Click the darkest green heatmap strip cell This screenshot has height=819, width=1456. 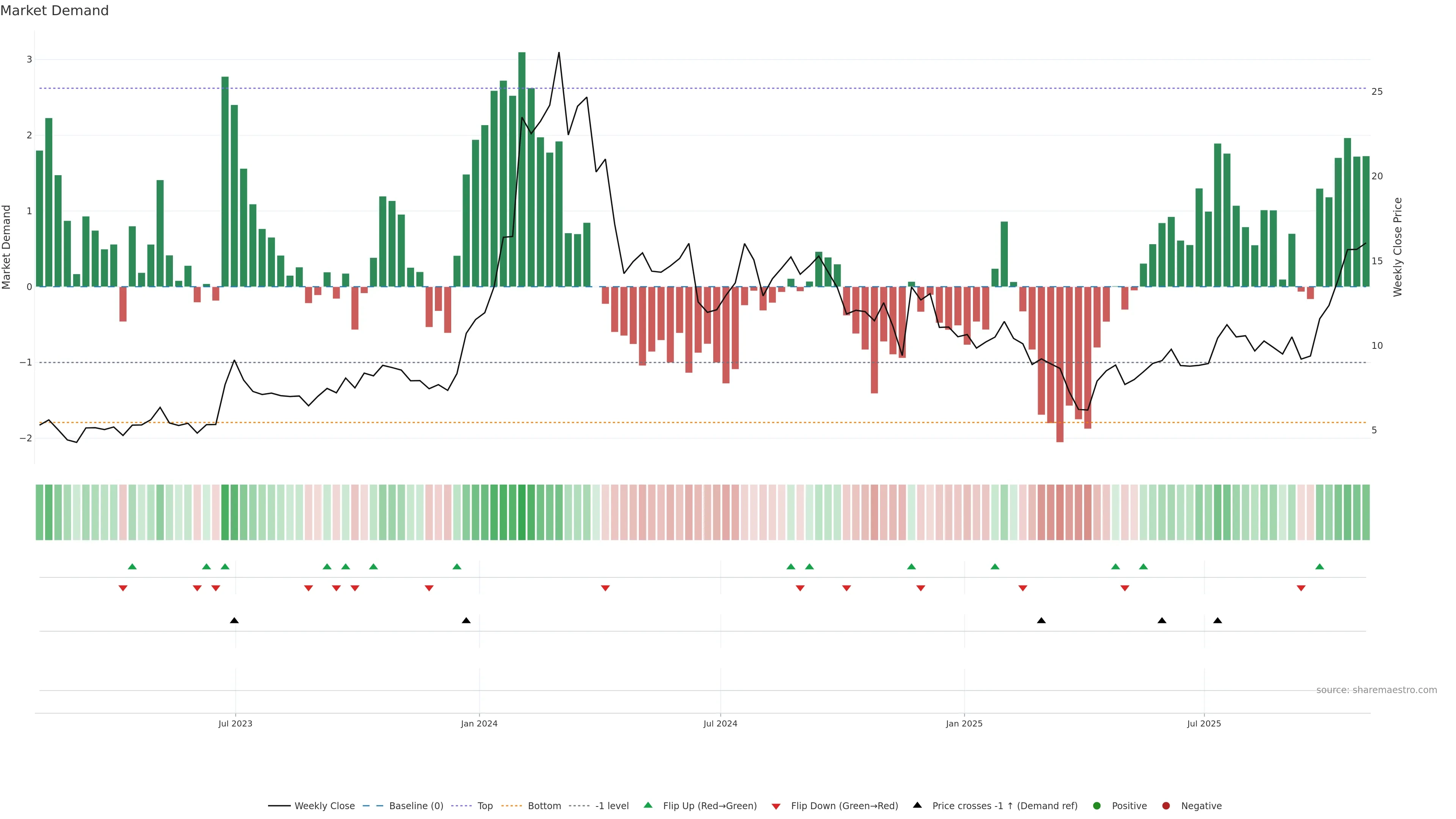pyautogui.click(x=522, y=511)
